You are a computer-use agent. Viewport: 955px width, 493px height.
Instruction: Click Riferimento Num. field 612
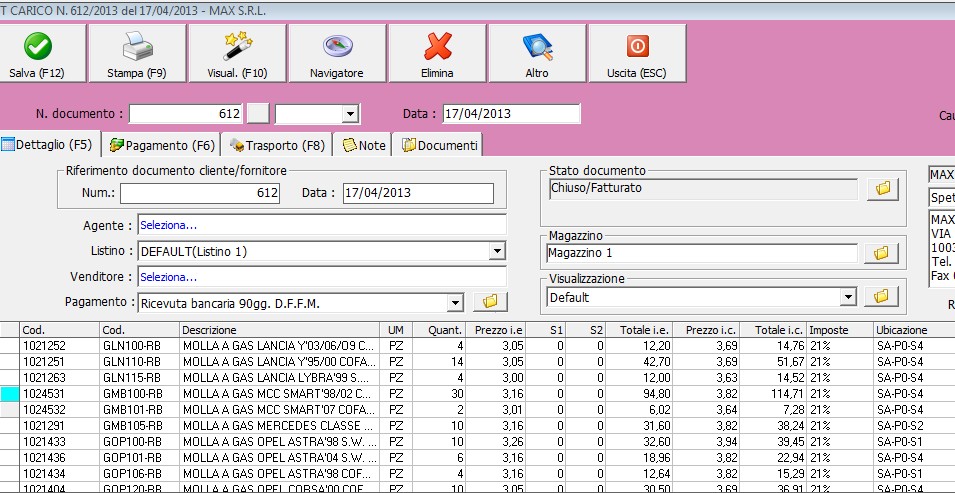point(200,193)
